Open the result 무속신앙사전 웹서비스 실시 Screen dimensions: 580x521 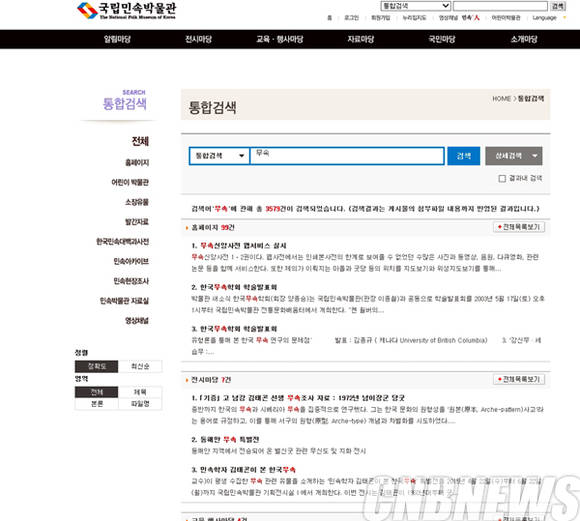(239, 246)
